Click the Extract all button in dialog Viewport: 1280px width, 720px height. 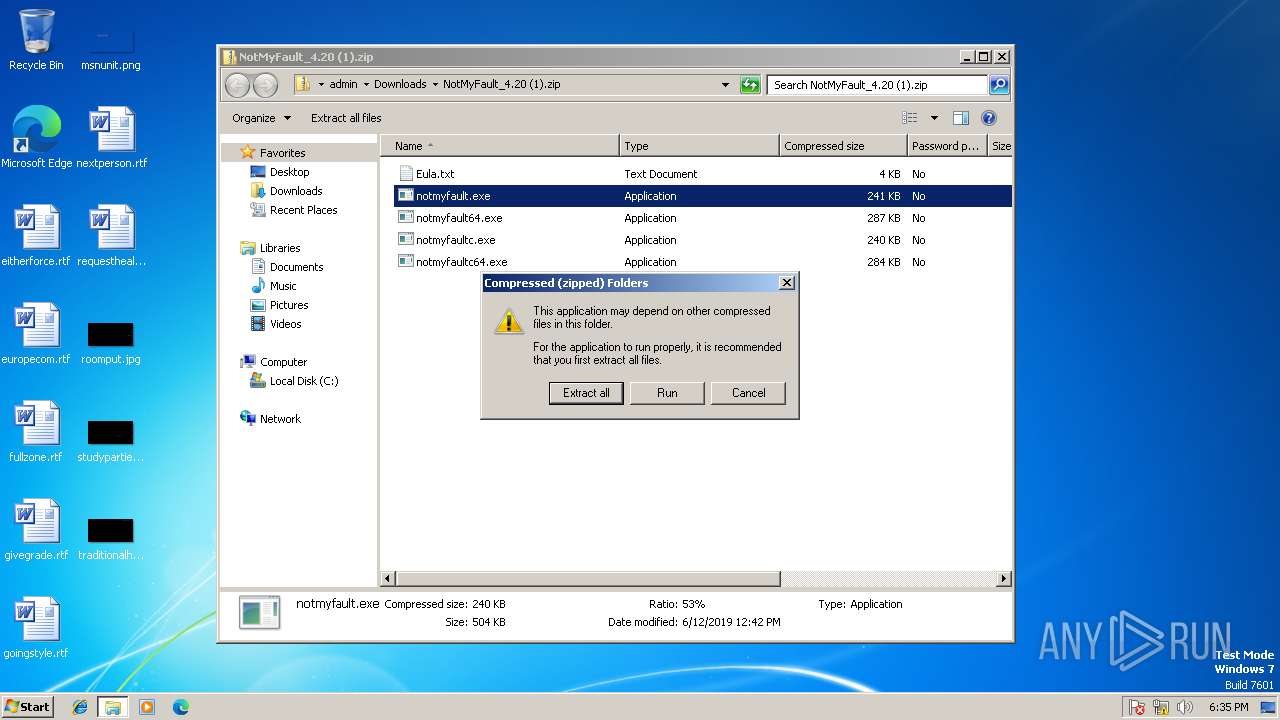586,393
